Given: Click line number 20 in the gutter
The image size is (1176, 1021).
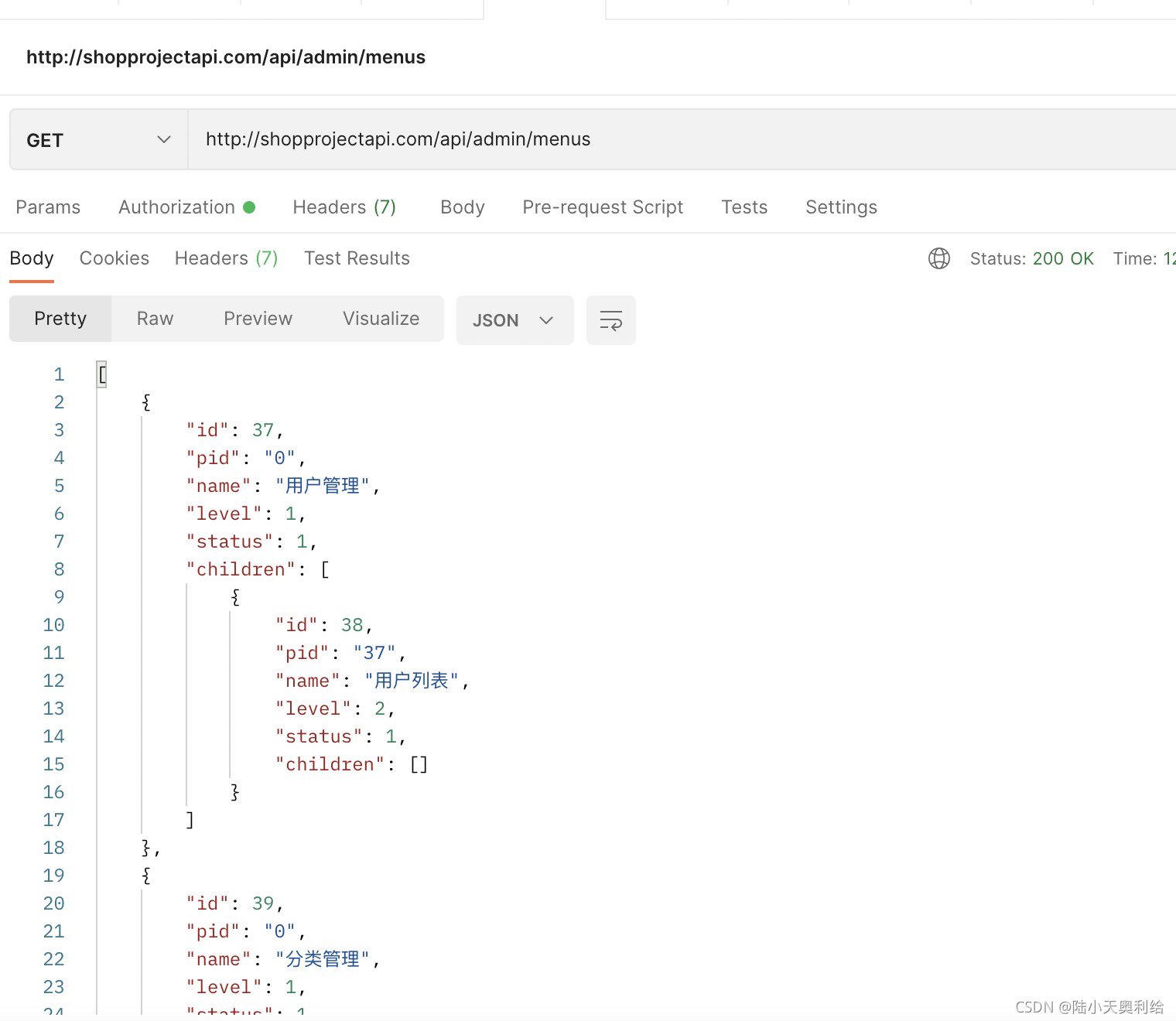Looking at the screenshot, I should [53, 903].
